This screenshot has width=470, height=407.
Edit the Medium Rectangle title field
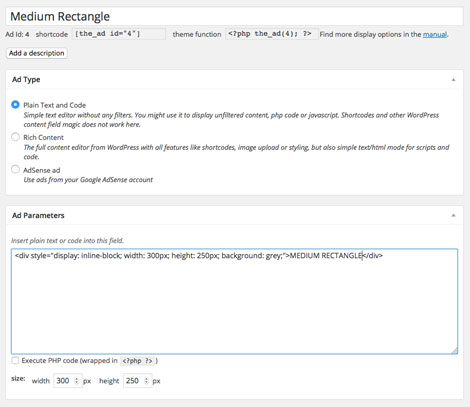234,16
